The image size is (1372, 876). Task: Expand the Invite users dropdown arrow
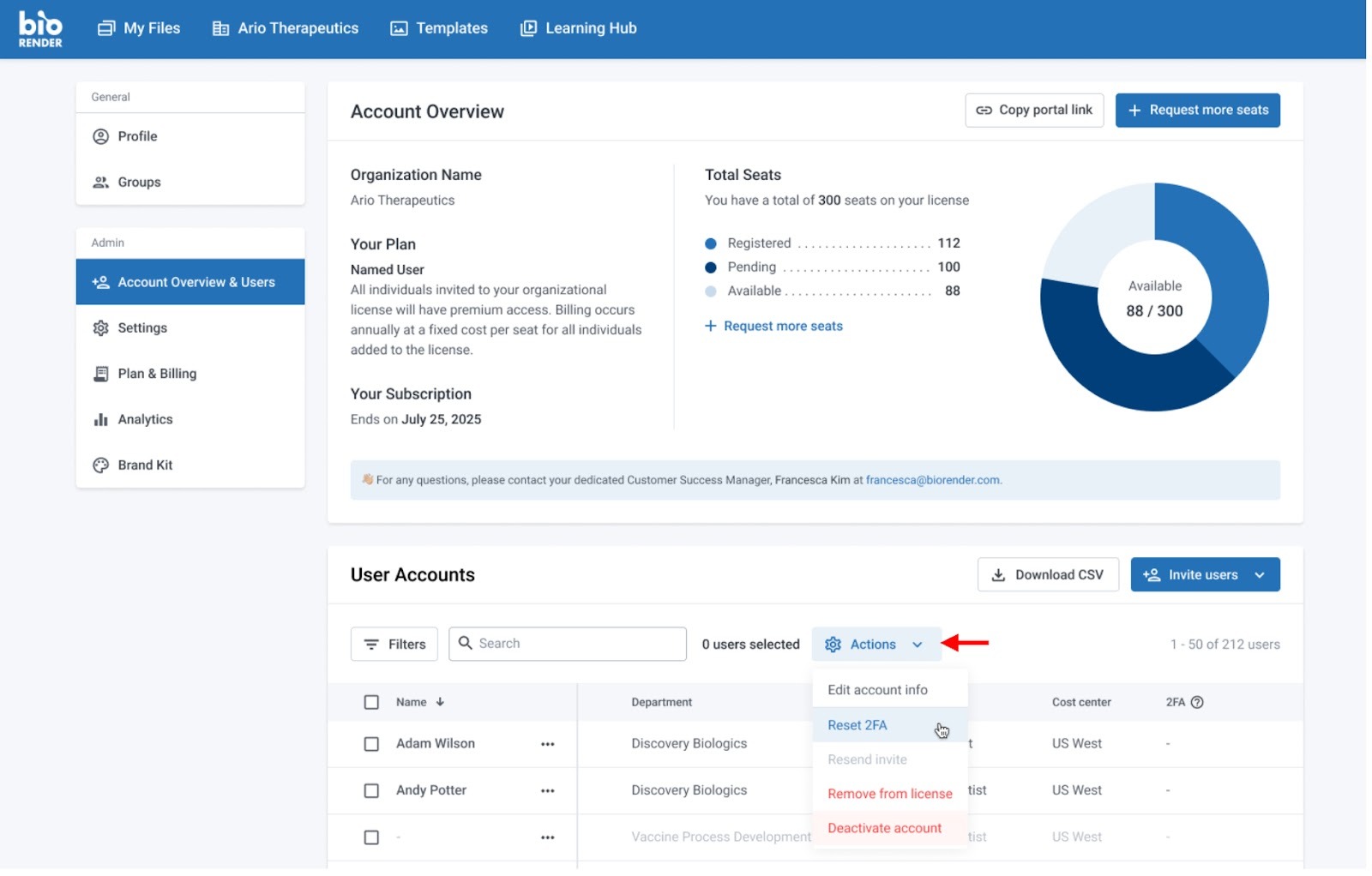point(1259,575)
